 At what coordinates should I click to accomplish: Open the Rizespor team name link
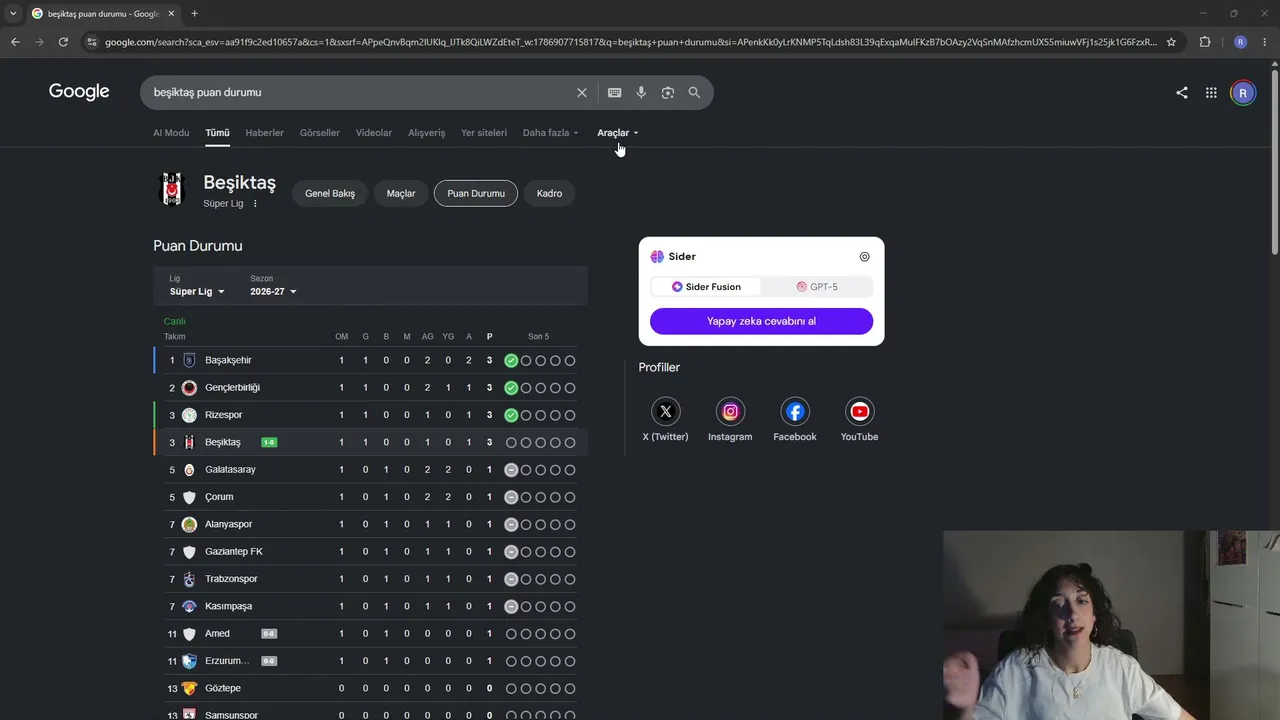pos(224,415)
